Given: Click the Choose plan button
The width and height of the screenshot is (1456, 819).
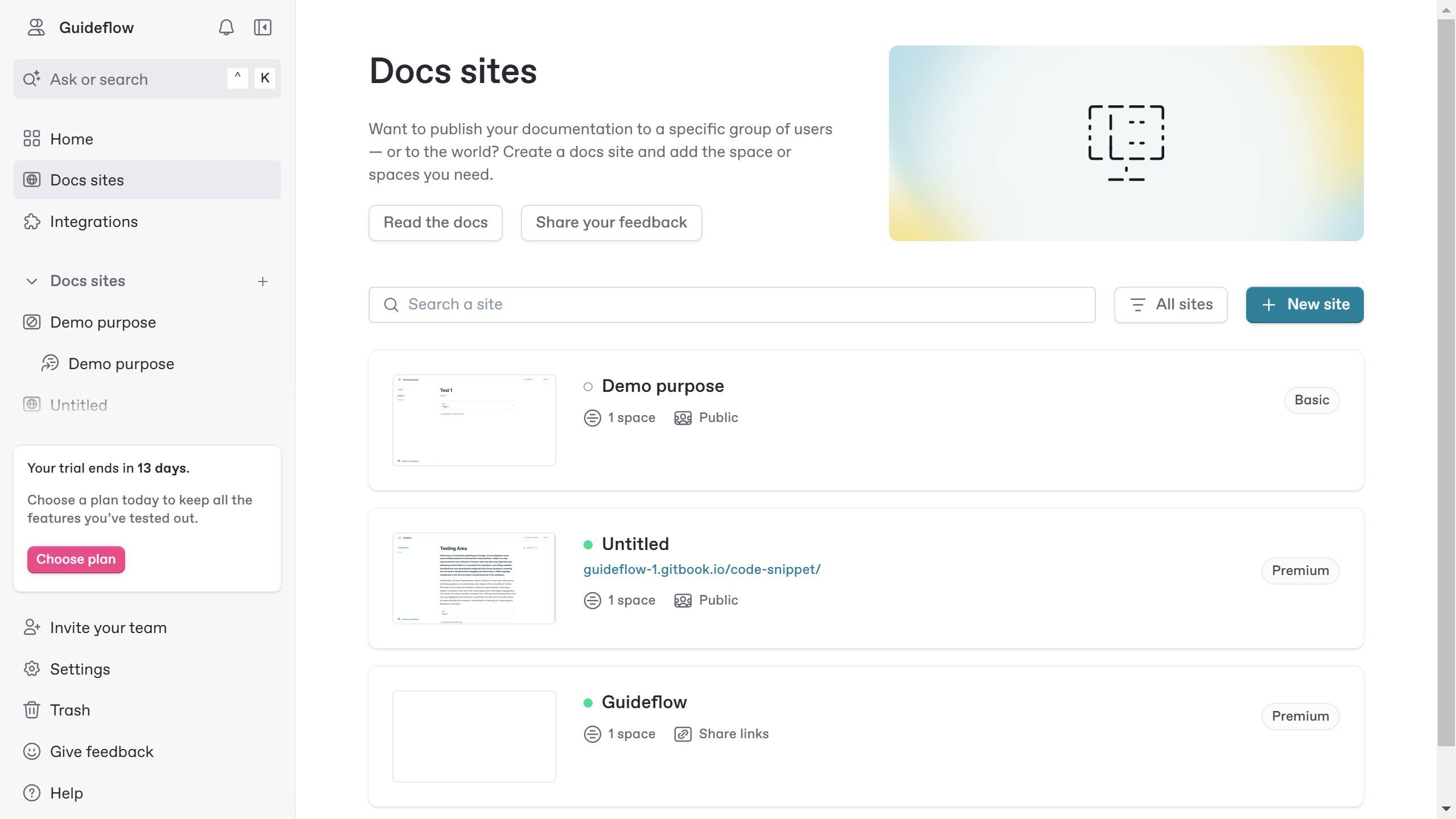Looking at the screenshot, I should pyautogui.click(x=76, y=559).
